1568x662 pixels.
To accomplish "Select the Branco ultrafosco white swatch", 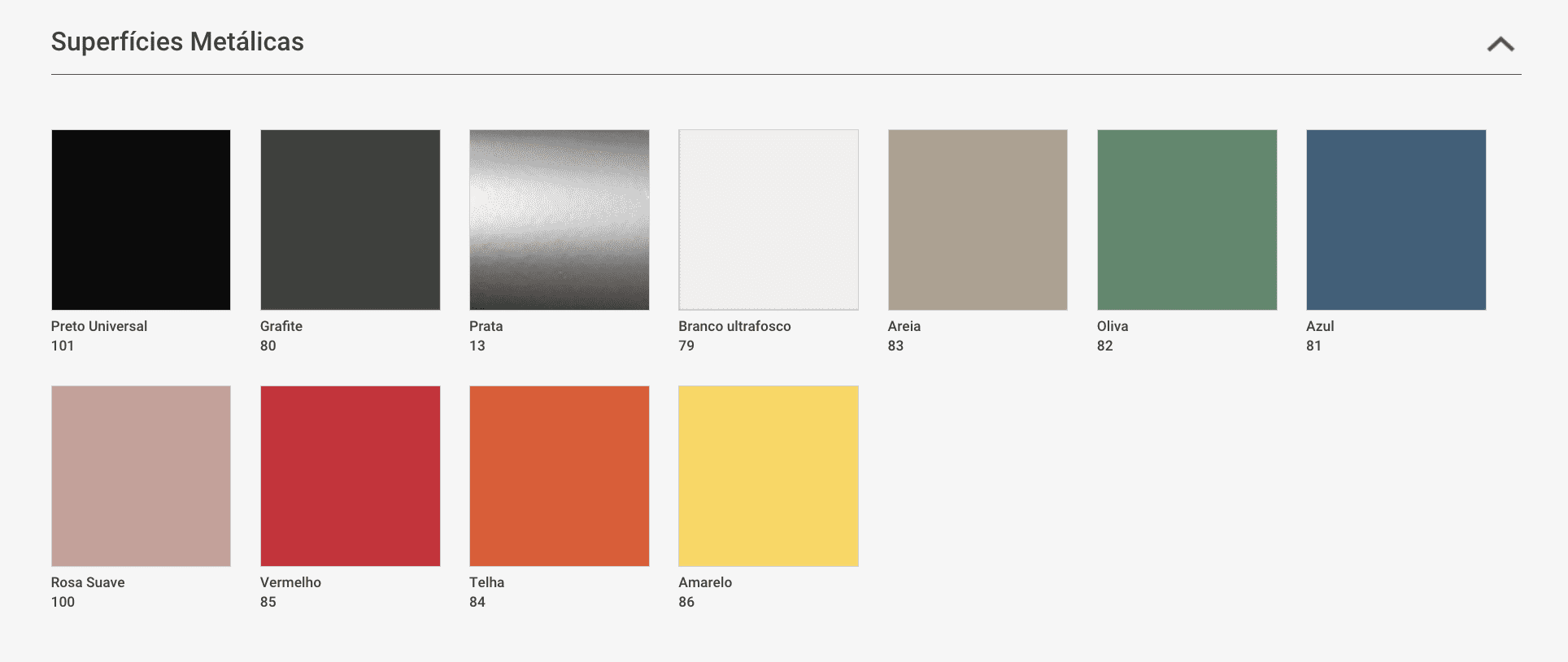I will [x=768, y=220].
